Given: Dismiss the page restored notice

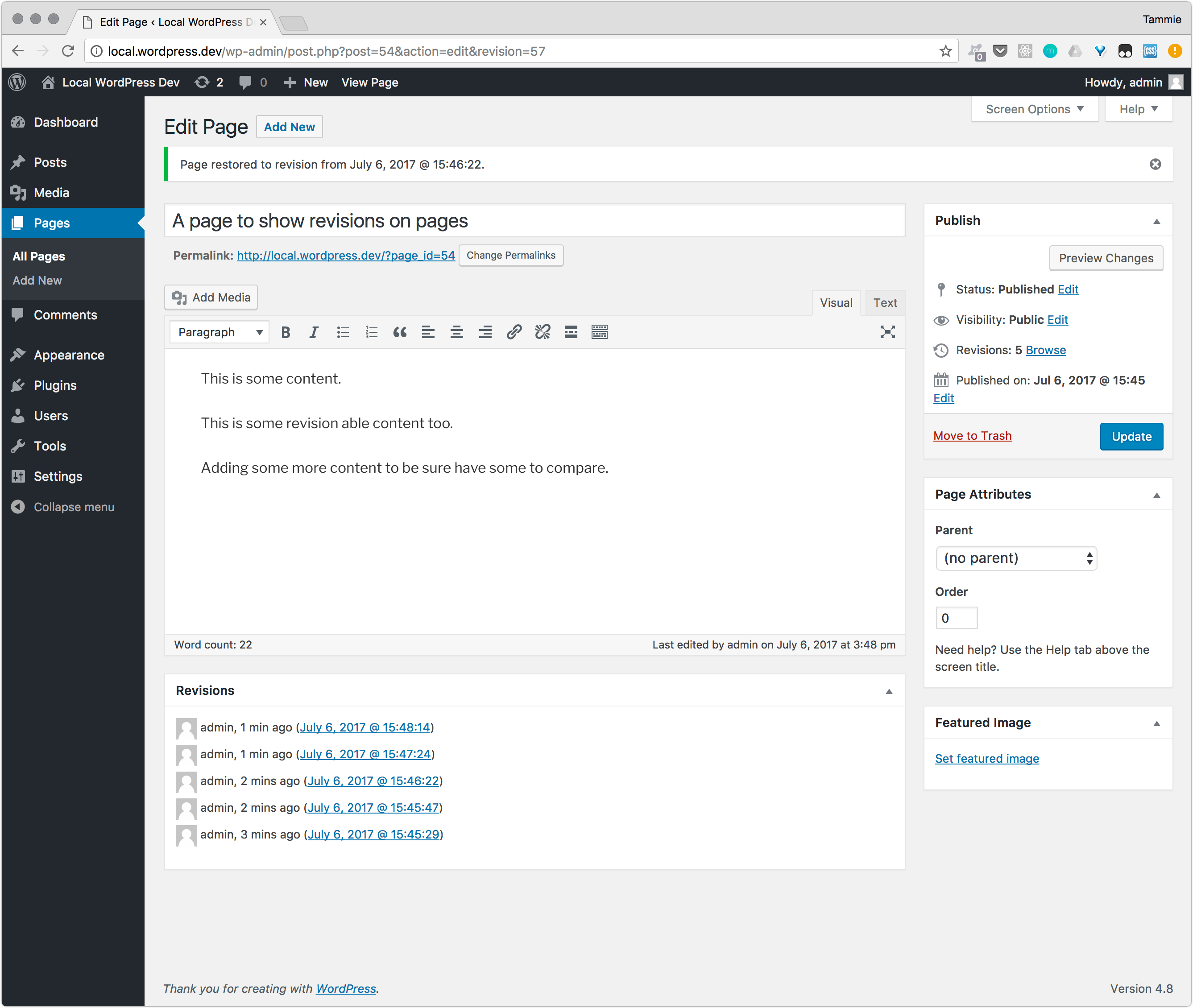Looking at the screenshot, I should point(1155,165).
